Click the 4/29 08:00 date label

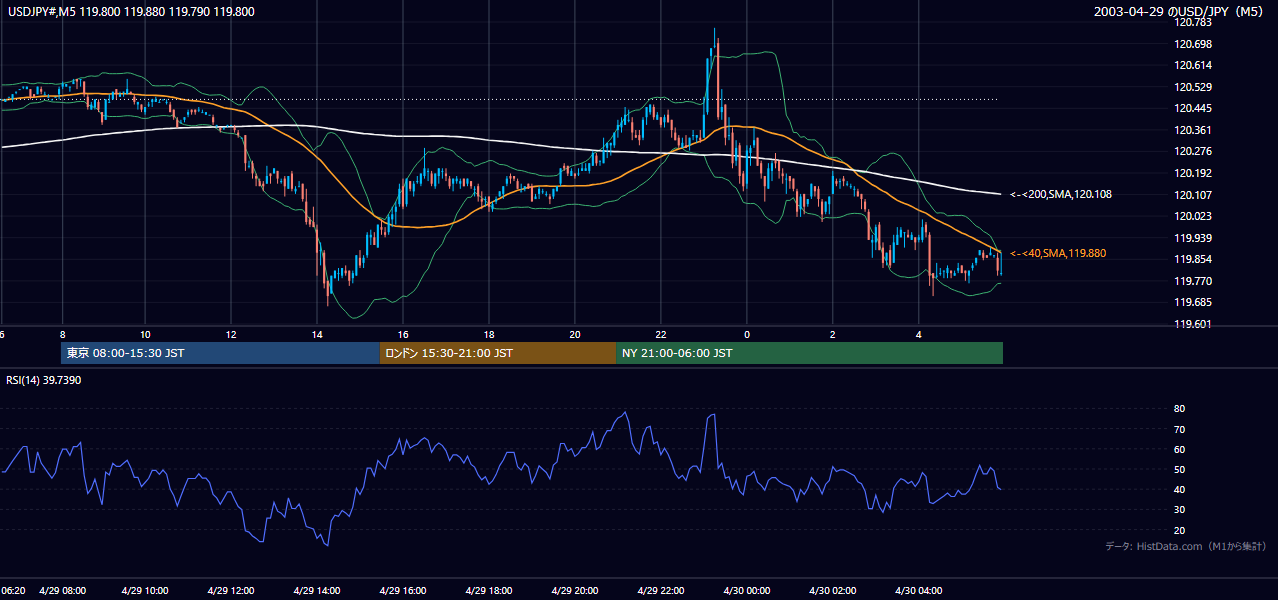tap(63, 591)
